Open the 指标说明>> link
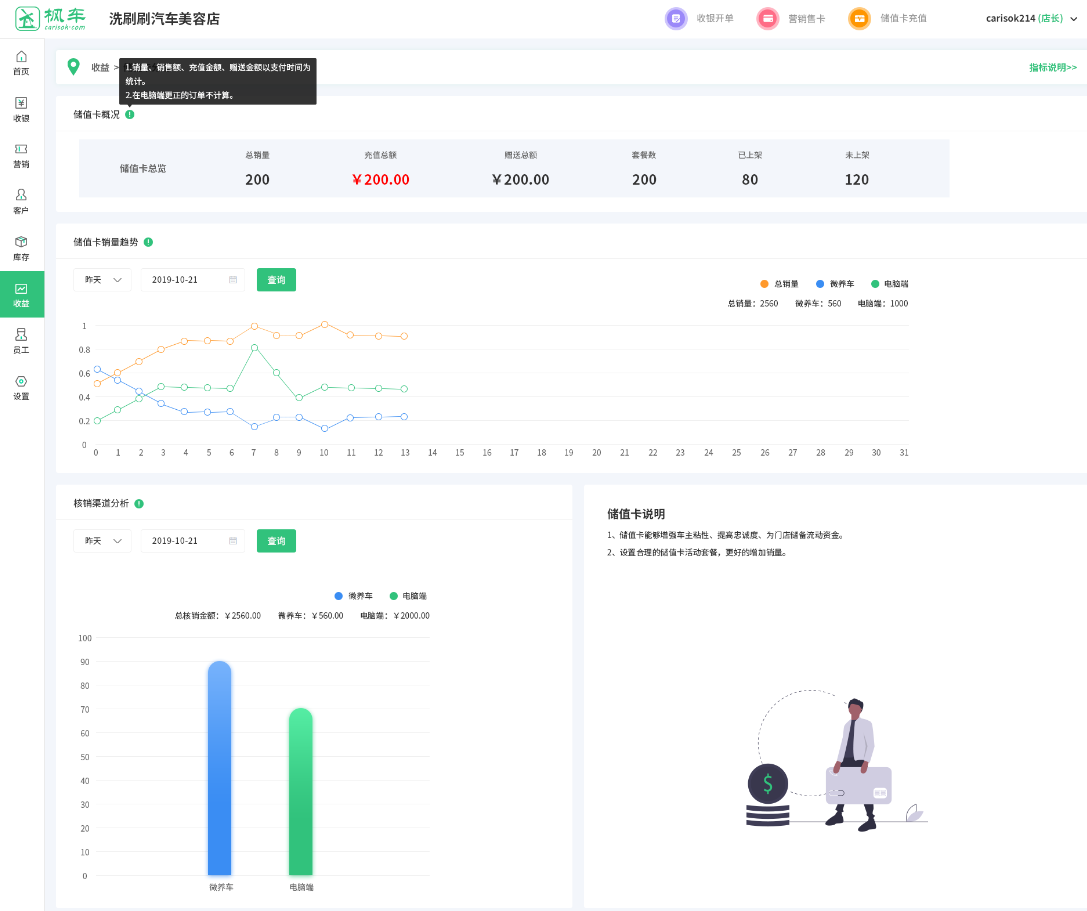The image size is (1087, 911). (x=1052, y=67)
